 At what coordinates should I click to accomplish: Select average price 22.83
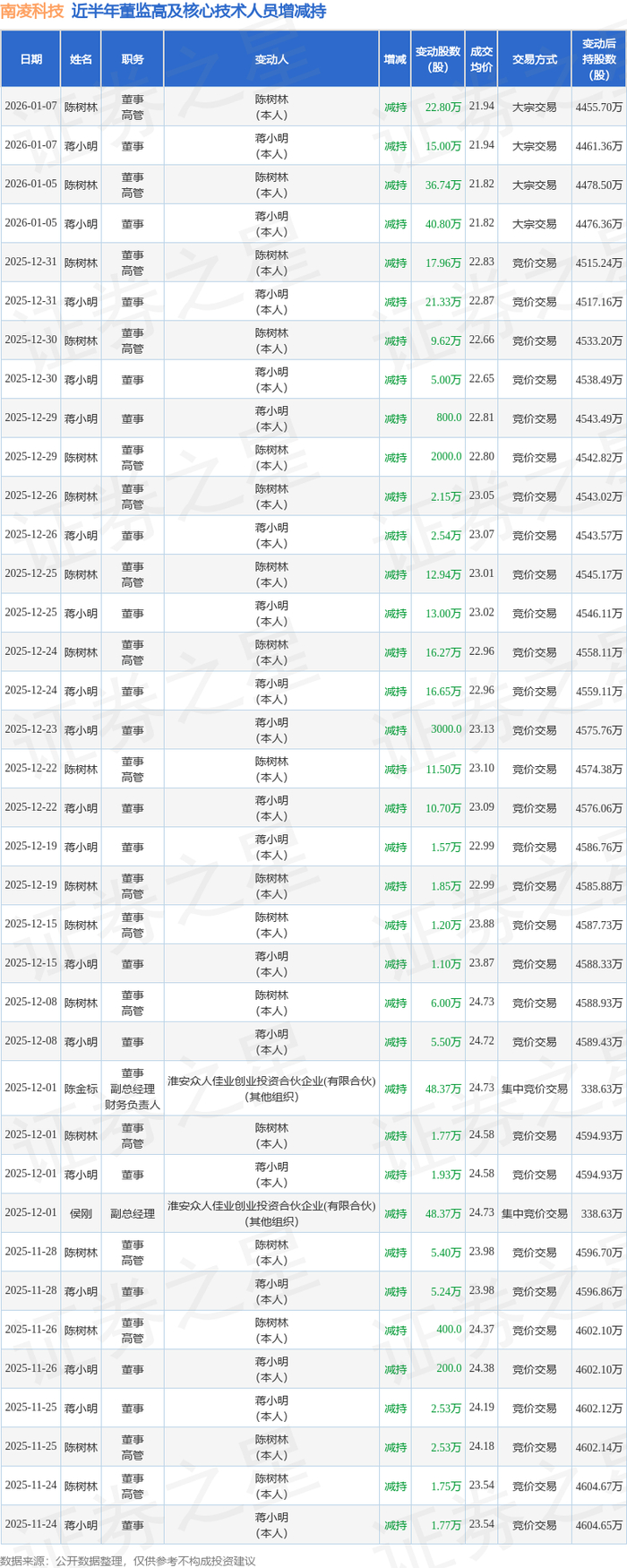482,262
